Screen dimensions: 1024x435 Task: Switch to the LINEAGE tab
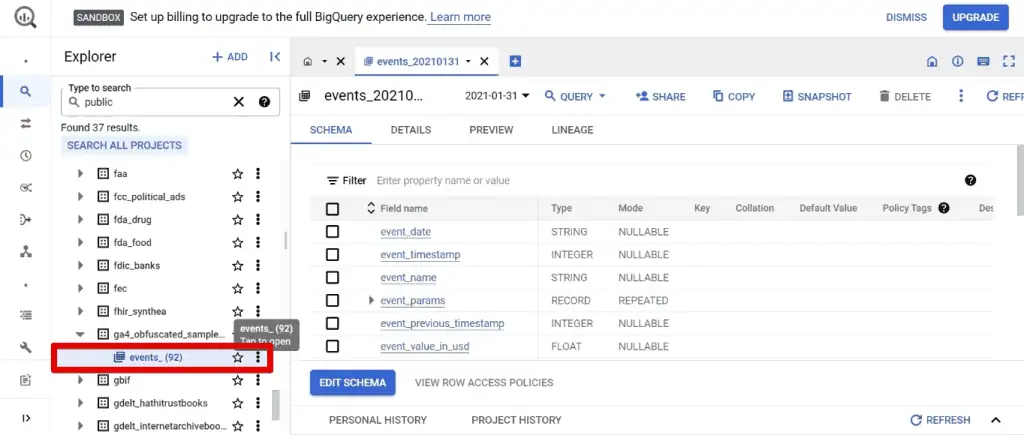(572, 130)
